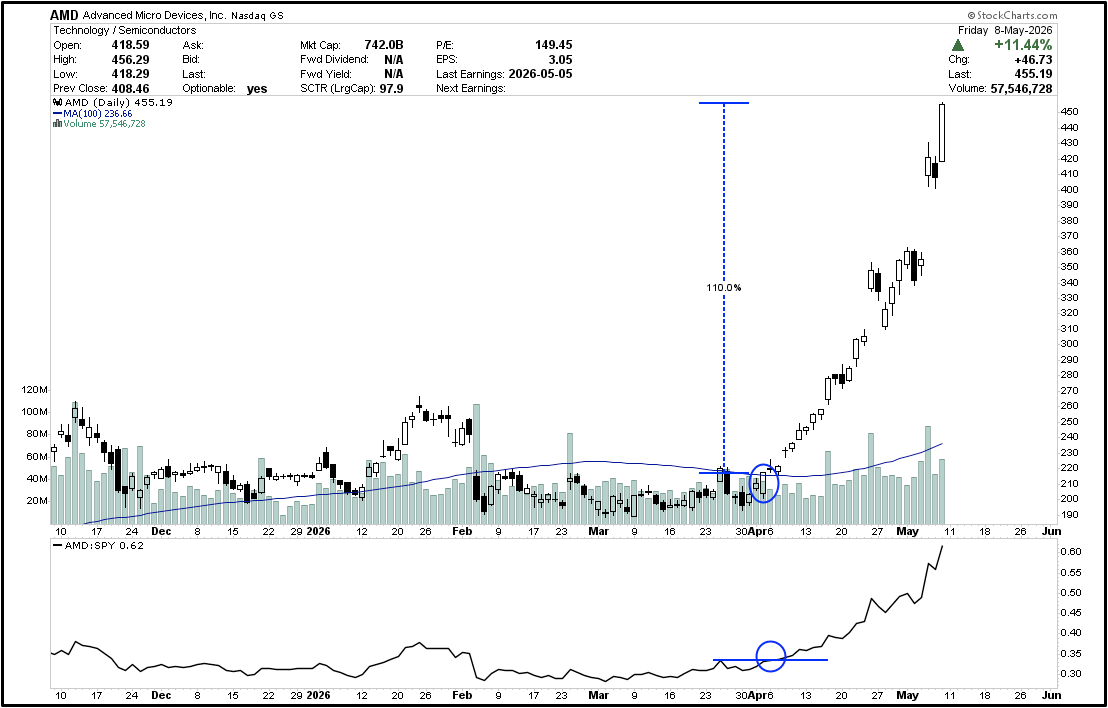Viewport: 1108px width, 708px height.
Task: Click the May label on the main chart's date axis
Action: [x=907, y=531]
